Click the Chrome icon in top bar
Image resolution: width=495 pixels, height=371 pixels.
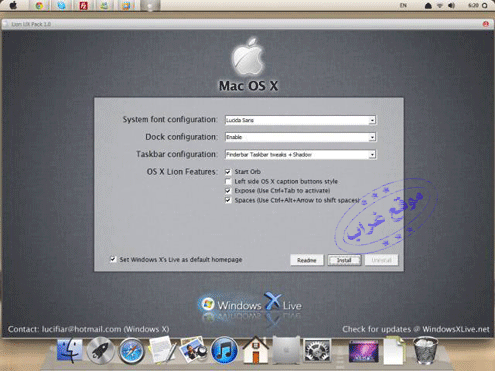click(39, 6)
